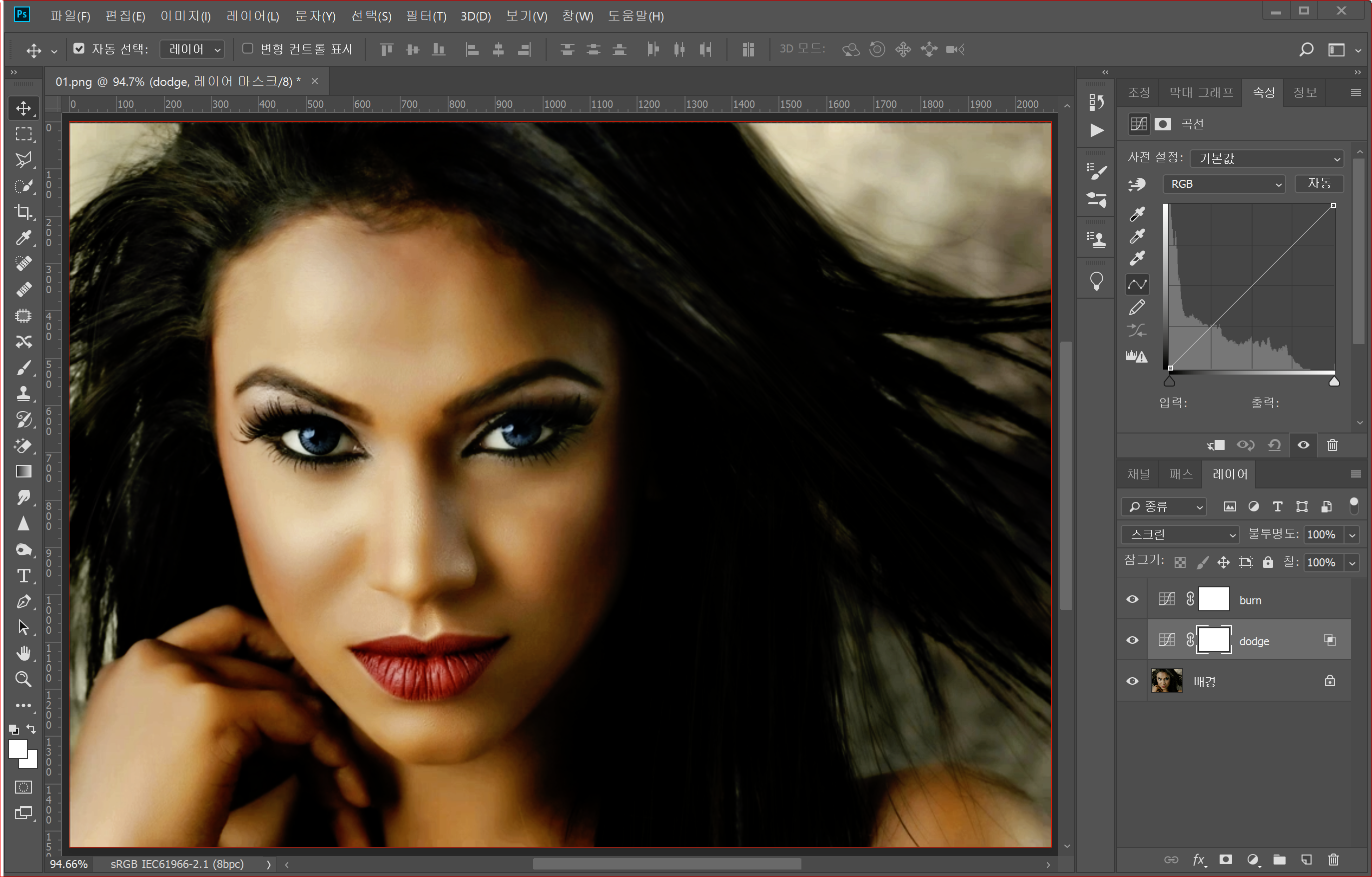Screen dimensions: 1372x877
Task: Select the Horizontal Type tool
Action: point(23,576)
